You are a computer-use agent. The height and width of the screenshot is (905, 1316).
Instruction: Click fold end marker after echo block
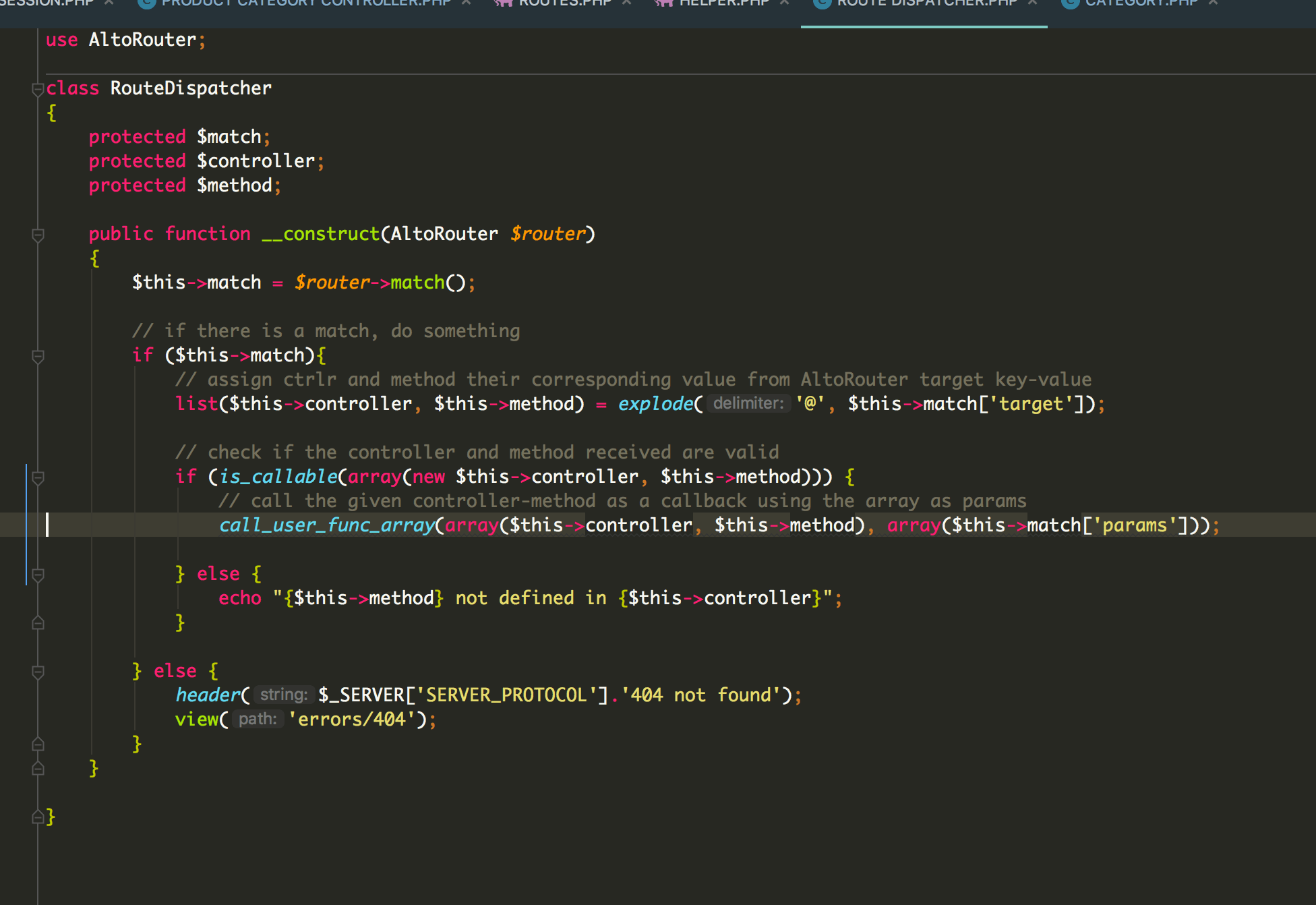tap(38, 623)
